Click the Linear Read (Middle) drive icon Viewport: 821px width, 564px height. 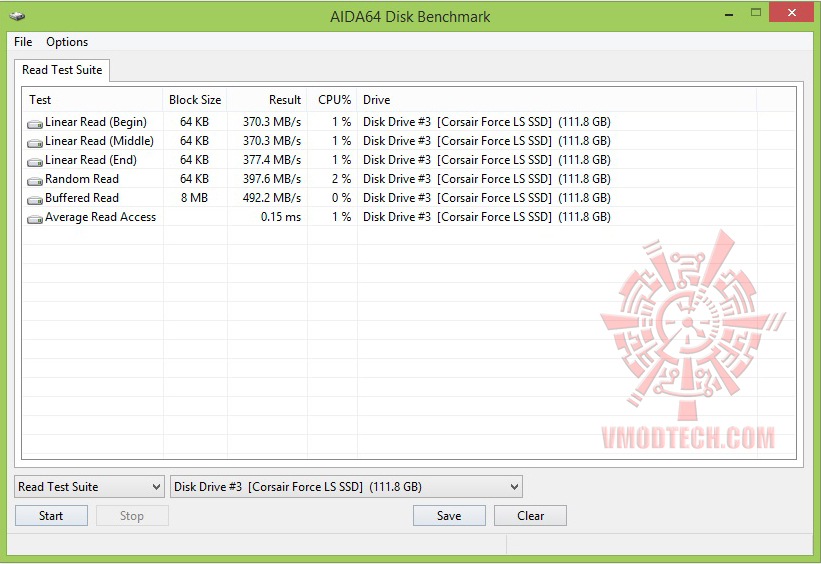pyautogui.click(x=35, y=142)
